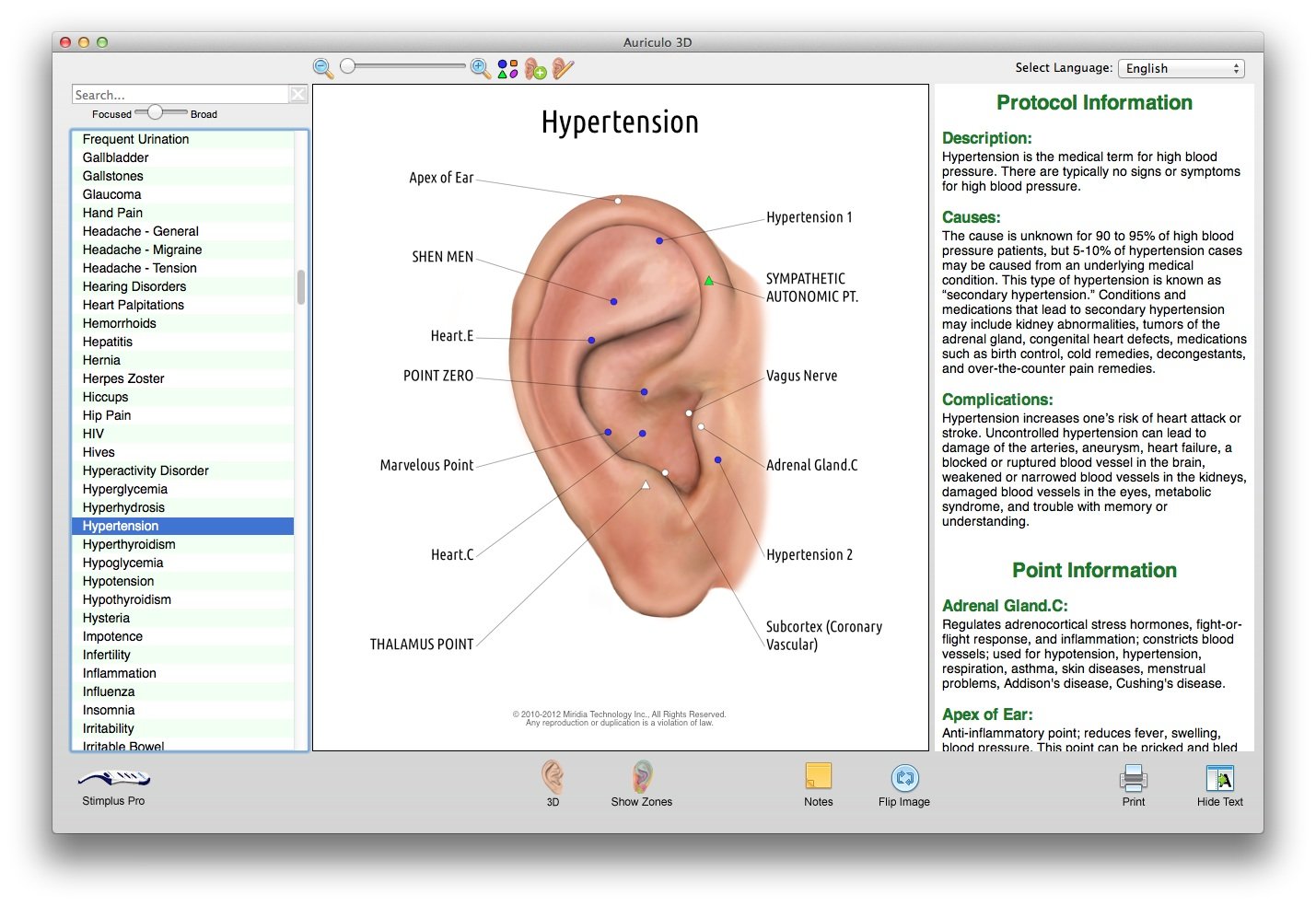This screenshot has width=1316, height=906.
Task: Hide Text panel using the toggle
Action: pos(1219,781)
